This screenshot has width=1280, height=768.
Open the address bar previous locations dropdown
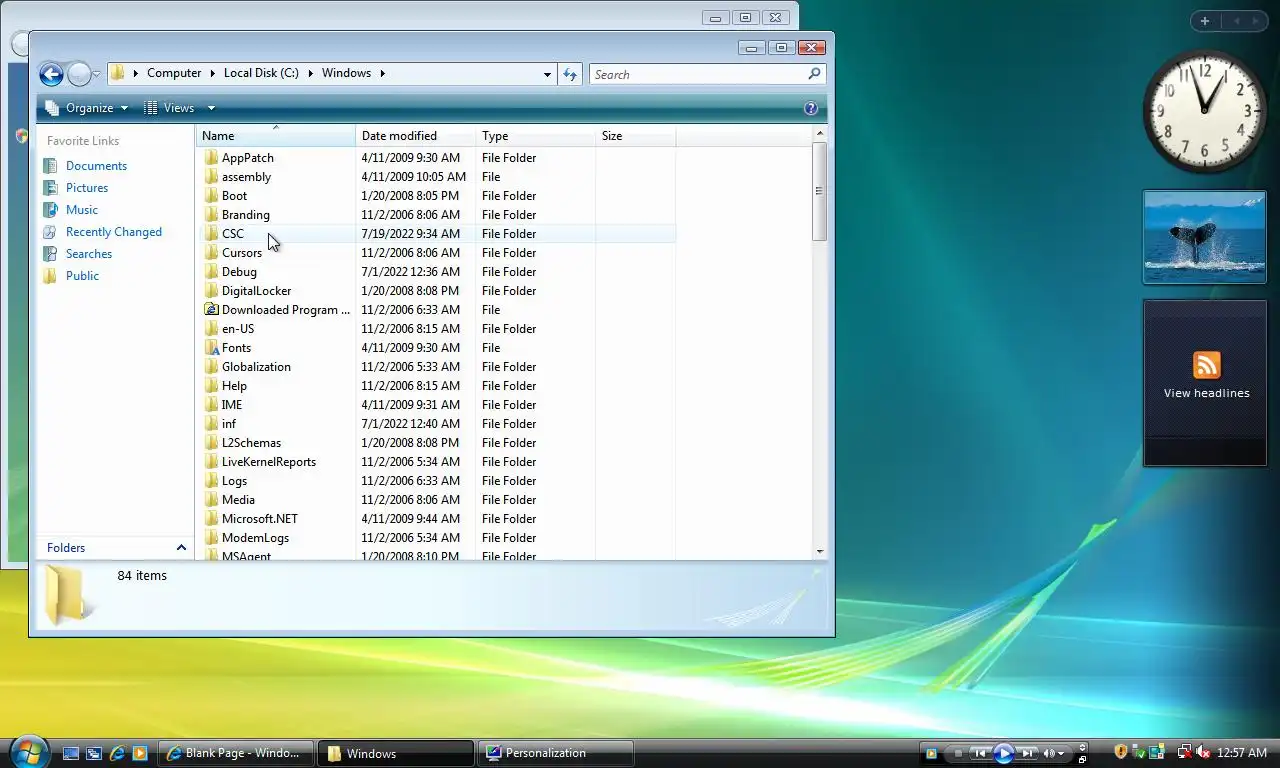click(547, 74)
